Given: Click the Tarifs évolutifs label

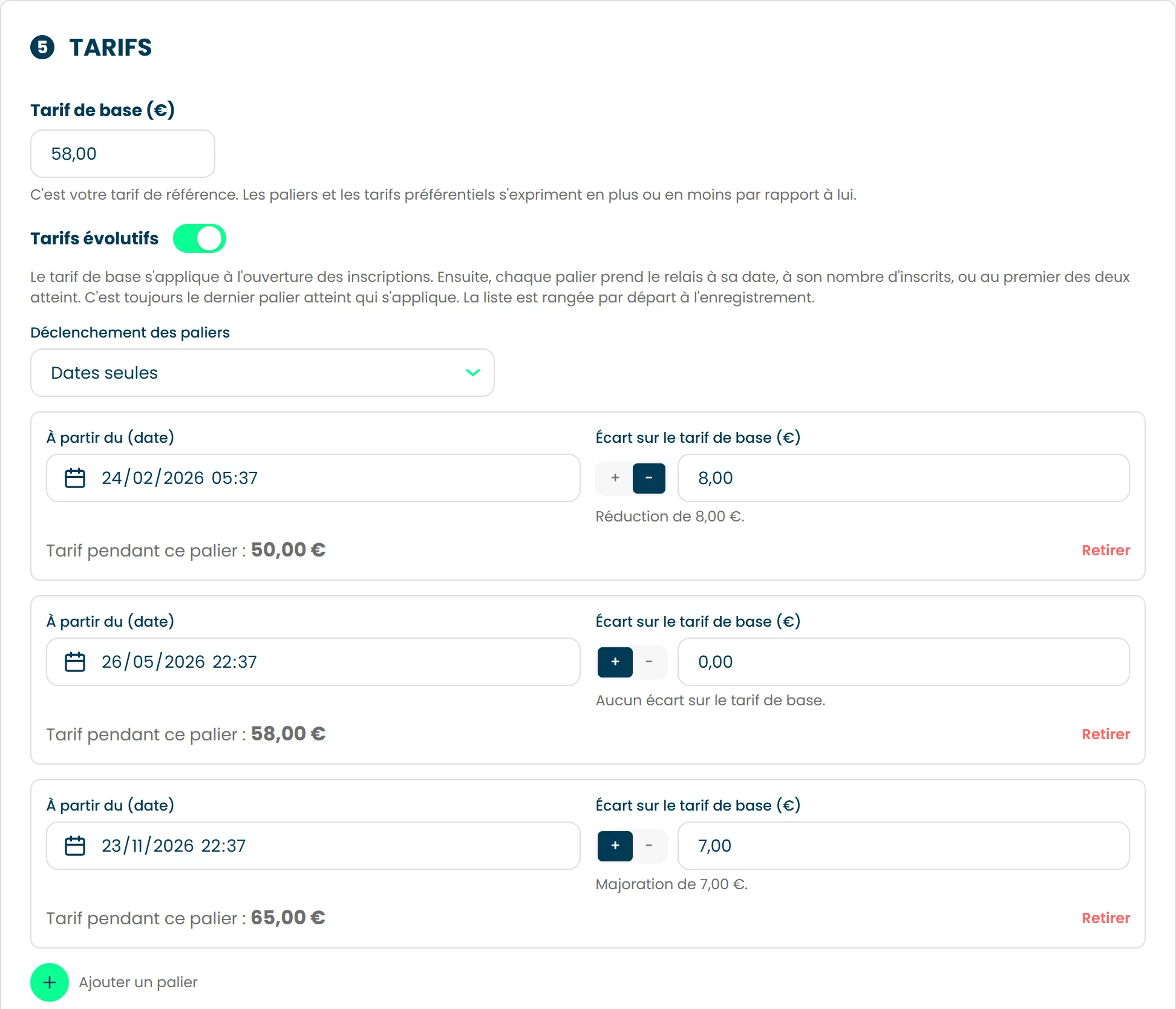Looking at the screenshot, I should (x=94, y=238).
